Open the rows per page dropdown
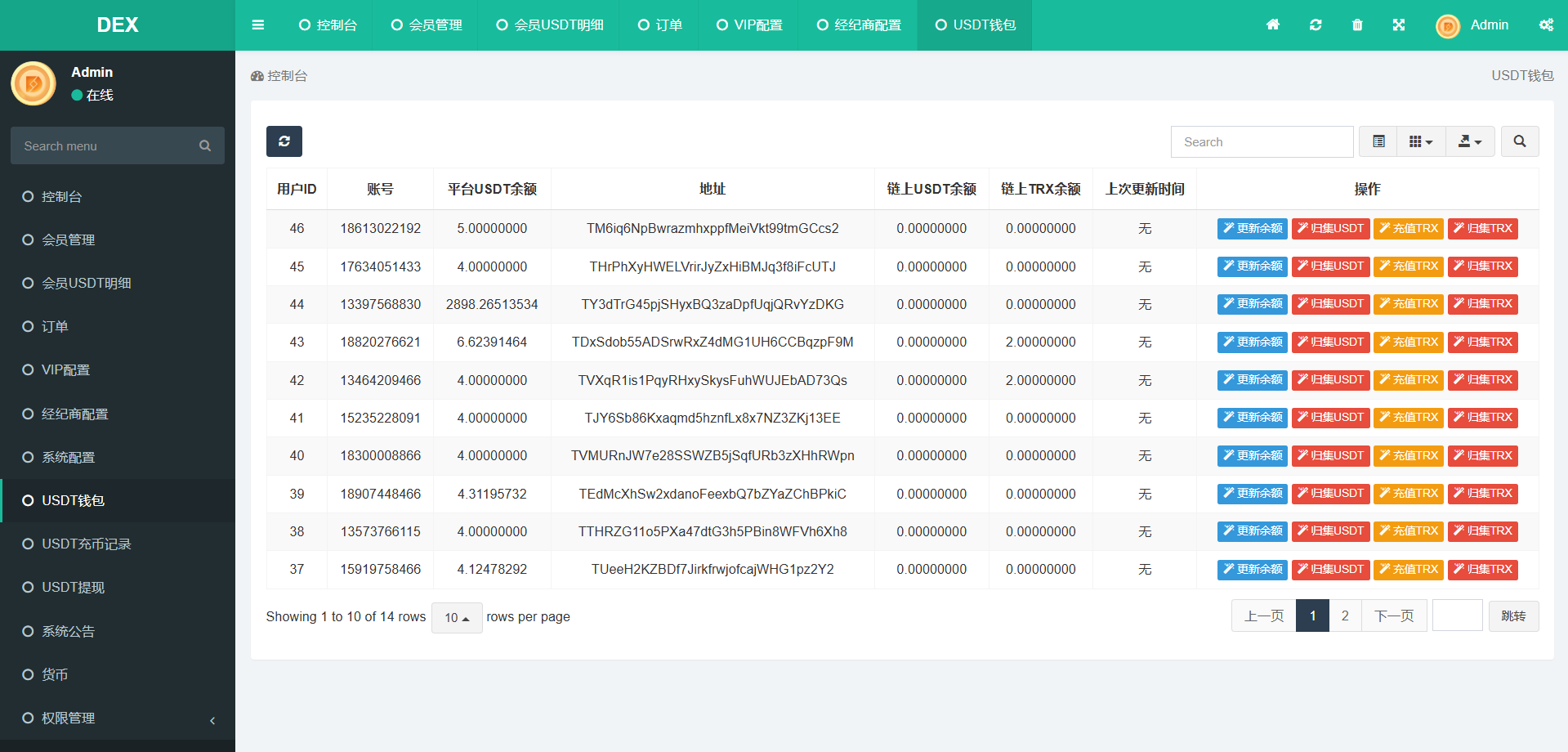 point(457,617)
